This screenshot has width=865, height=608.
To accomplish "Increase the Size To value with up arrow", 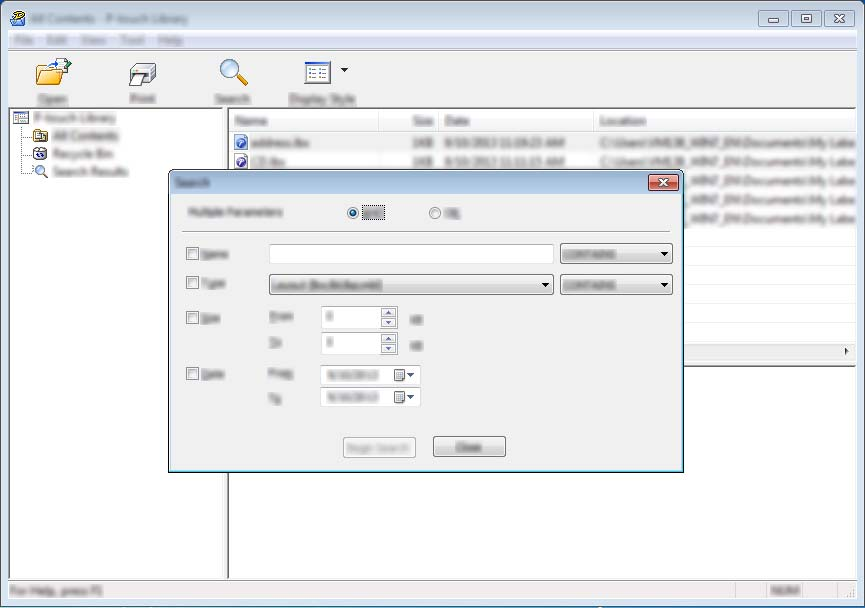I will pyautogui.click(x=388, y=338).
